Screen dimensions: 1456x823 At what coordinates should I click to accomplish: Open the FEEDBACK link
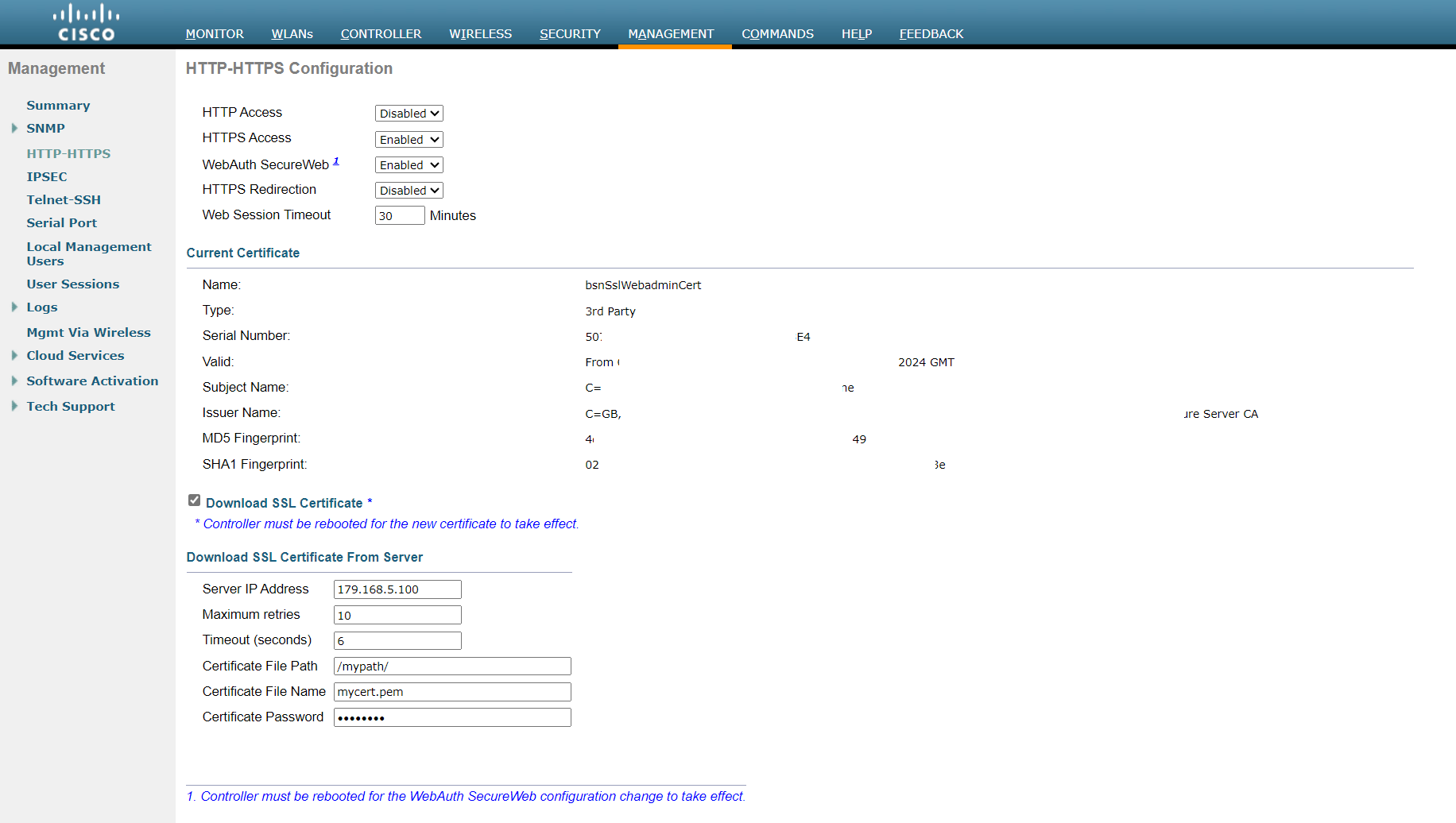[931, 33]
